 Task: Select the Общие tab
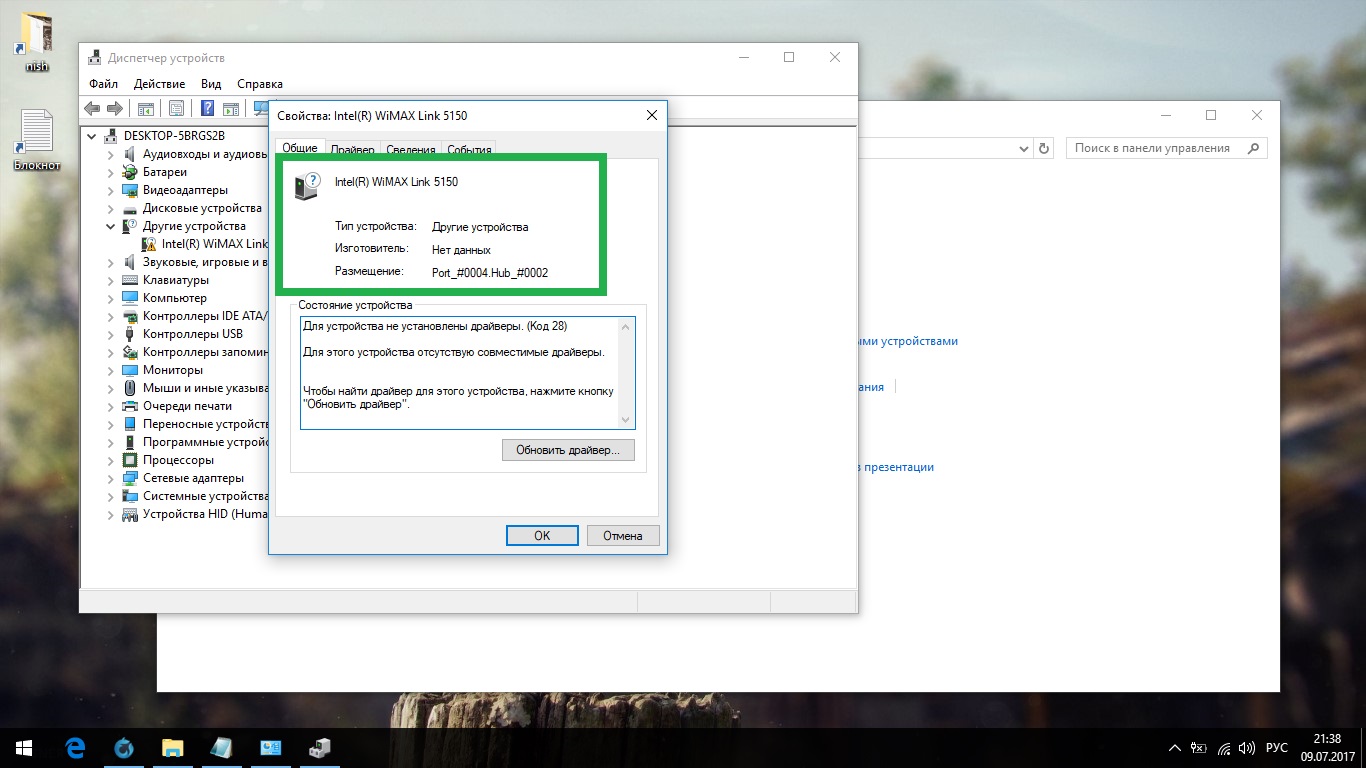[299, 147]
